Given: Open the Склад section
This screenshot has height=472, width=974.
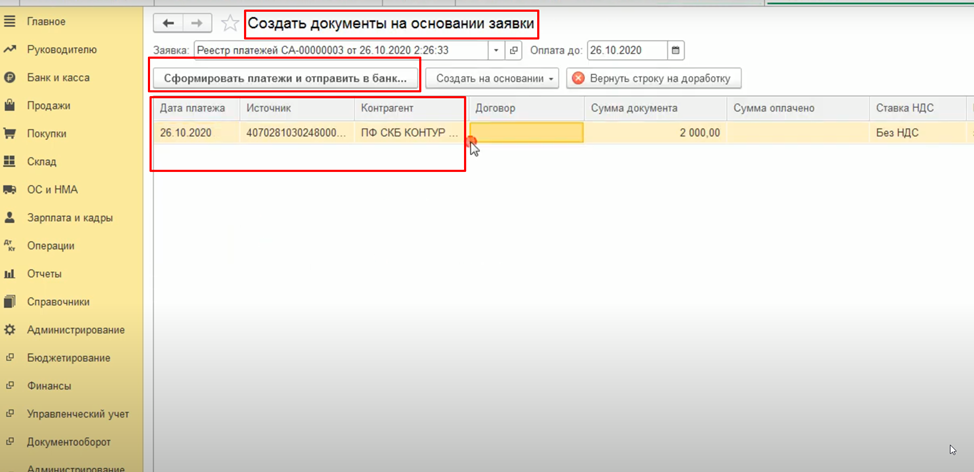Looking at the screenshot, I should point(42,161).
